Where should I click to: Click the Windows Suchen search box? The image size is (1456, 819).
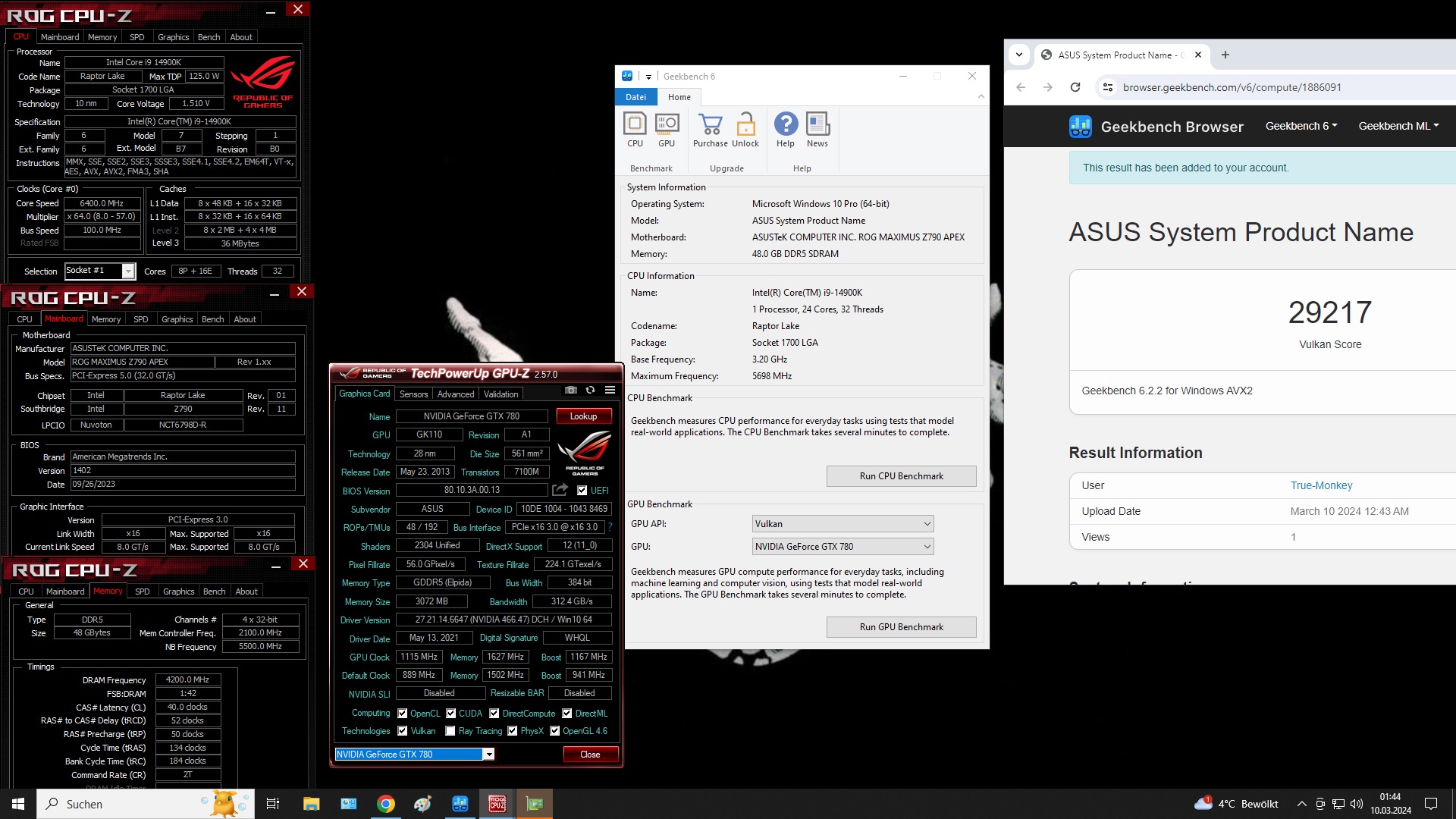point(146,804)
